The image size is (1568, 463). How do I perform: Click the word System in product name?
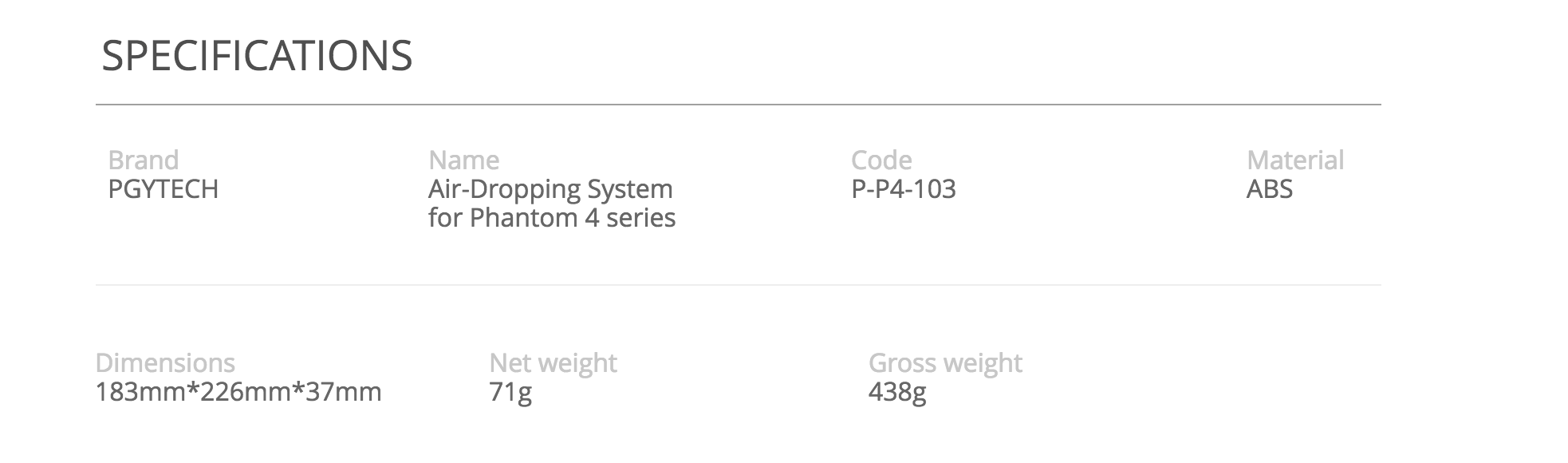pos(630,190)
